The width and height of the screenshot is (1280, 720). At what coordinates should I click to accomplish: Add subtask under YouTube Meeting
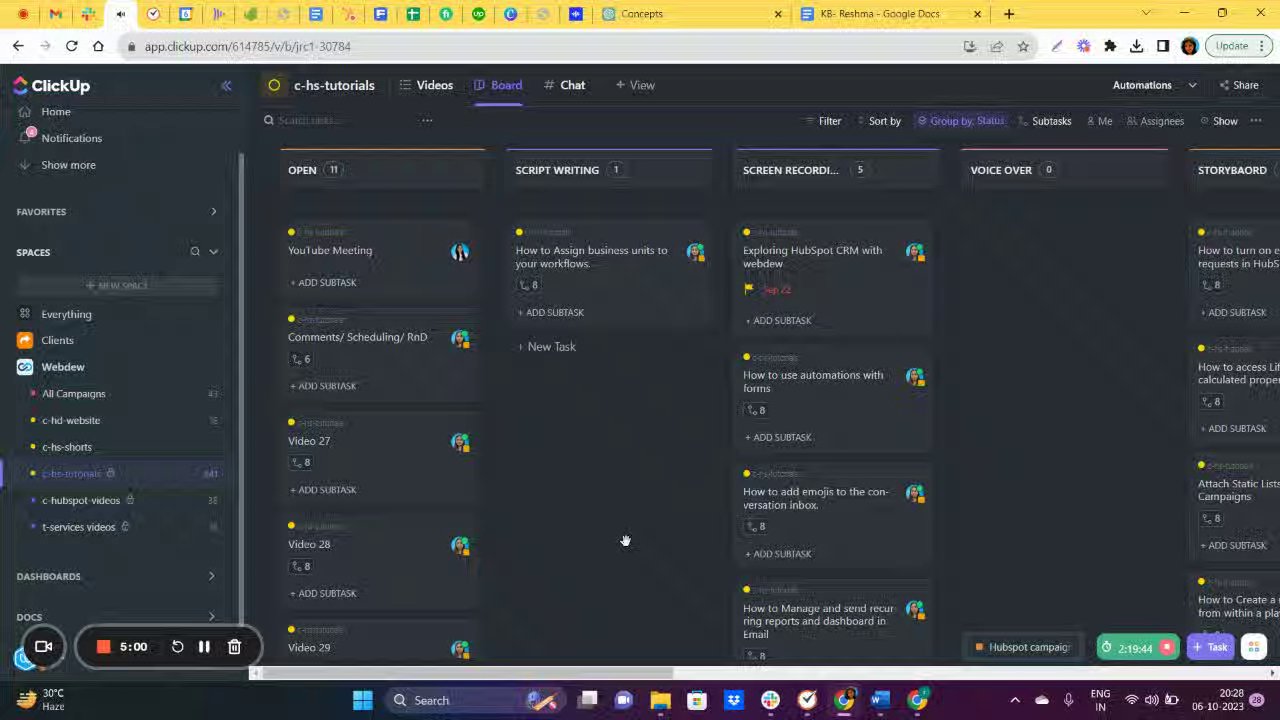[x=323, y=283]
